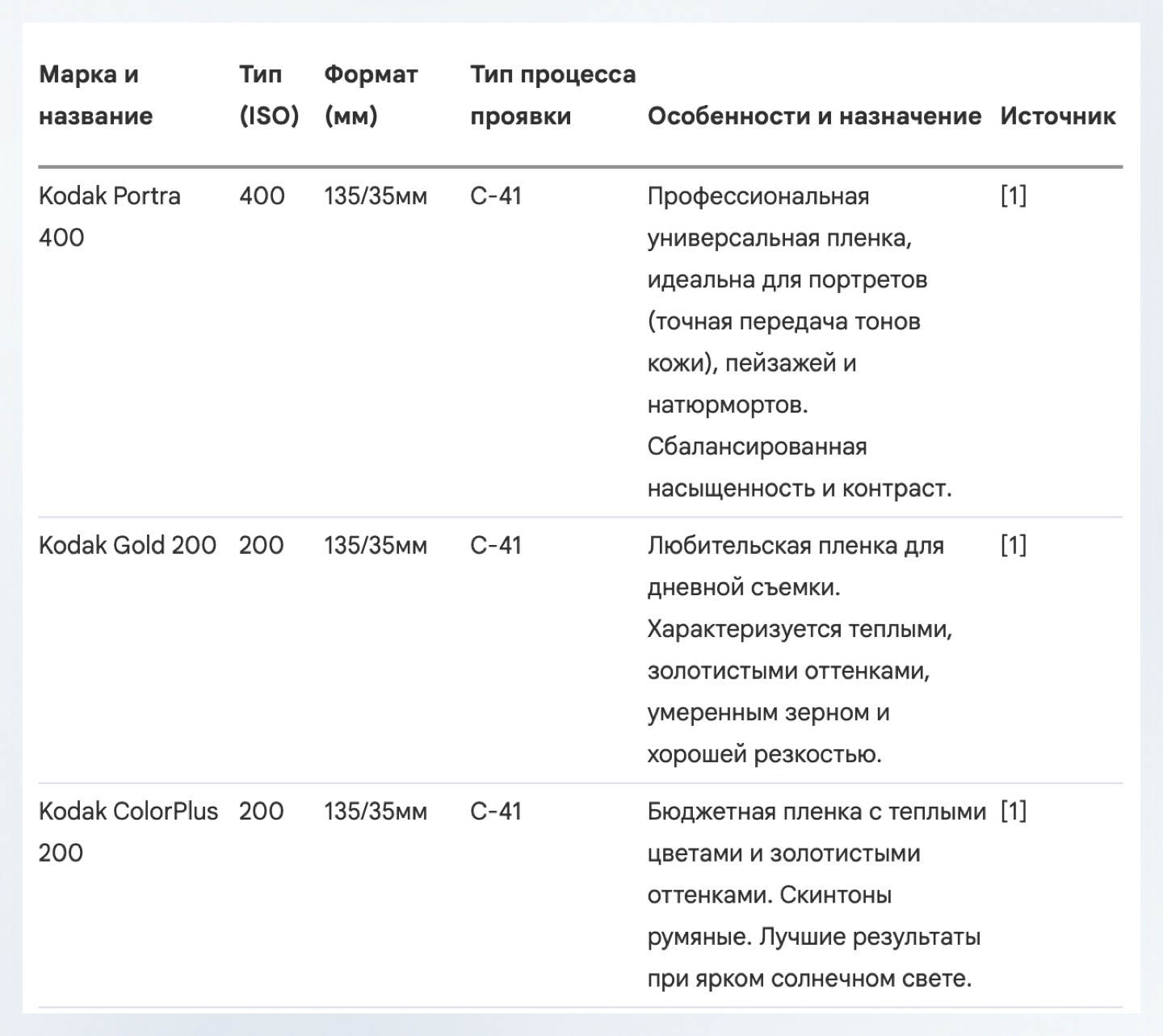Click the source link [1] for Kodak Portra 400
The width and height of the screenshot is (1163, 1036).
1013,196
